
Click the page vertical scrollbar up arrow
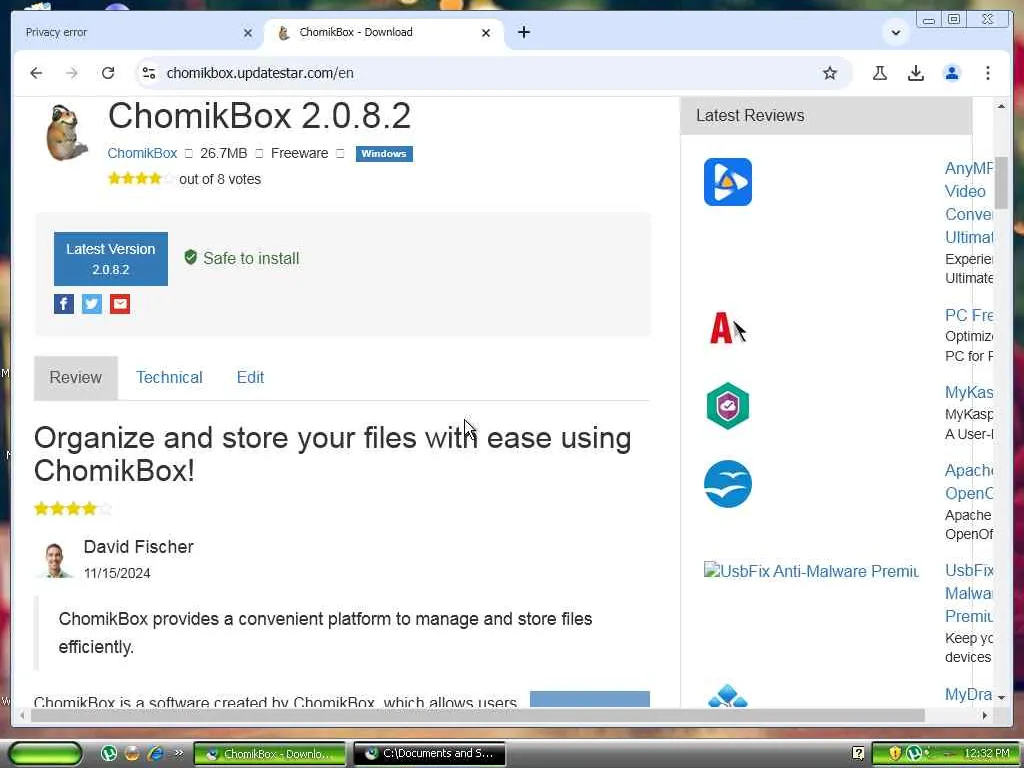click(x=1001, y=106)
